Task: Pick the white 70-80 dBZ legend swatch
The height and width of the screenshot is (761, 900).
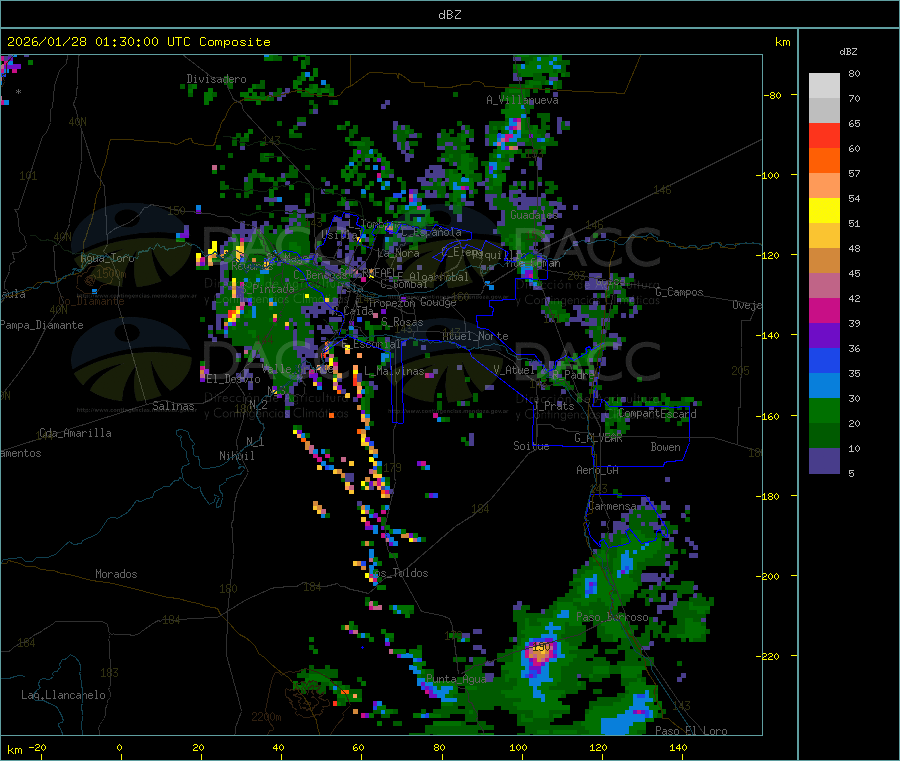Action: tap(824, 86)
